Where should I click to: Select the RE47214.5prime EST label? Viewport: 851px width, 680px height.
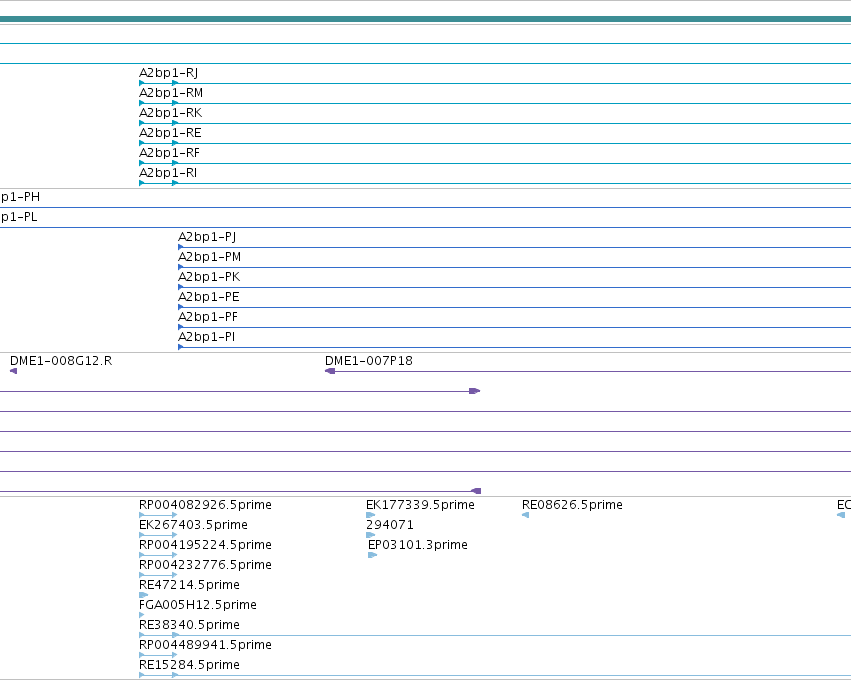click(x=189, y=585)
